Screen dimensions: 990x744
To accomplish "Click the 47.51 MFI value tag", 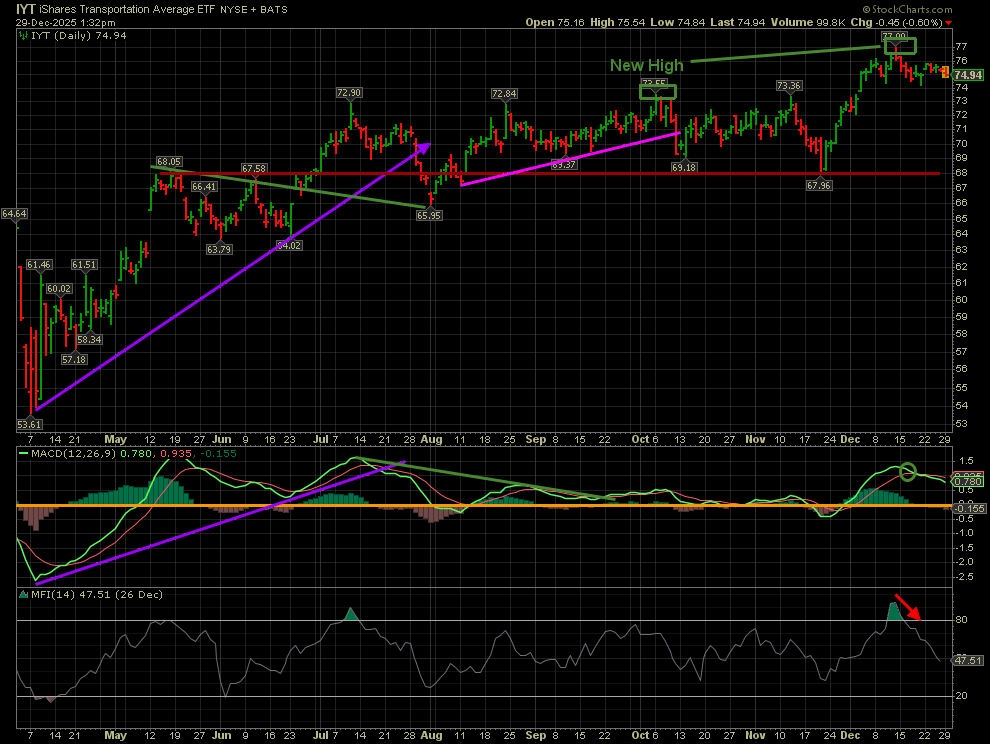I will (x=966, y=661).
